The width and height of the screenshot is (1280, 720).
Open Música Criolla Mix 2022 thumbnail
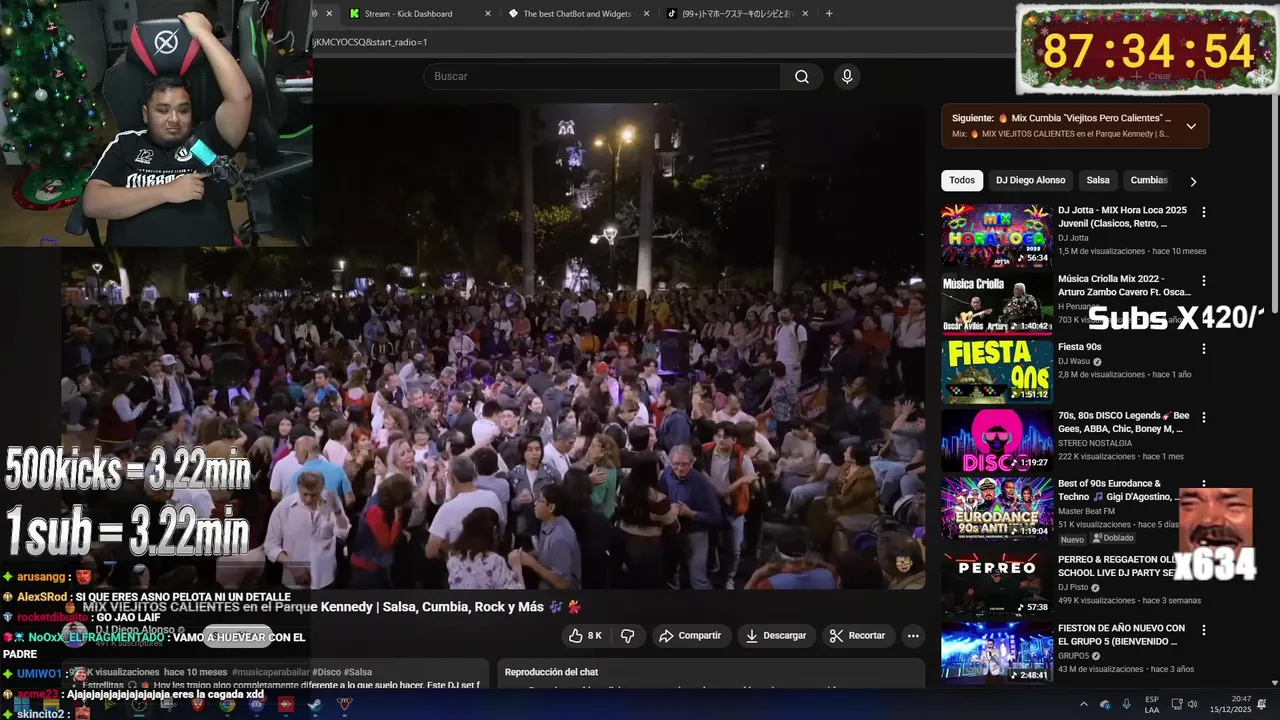tap(996, 303)
